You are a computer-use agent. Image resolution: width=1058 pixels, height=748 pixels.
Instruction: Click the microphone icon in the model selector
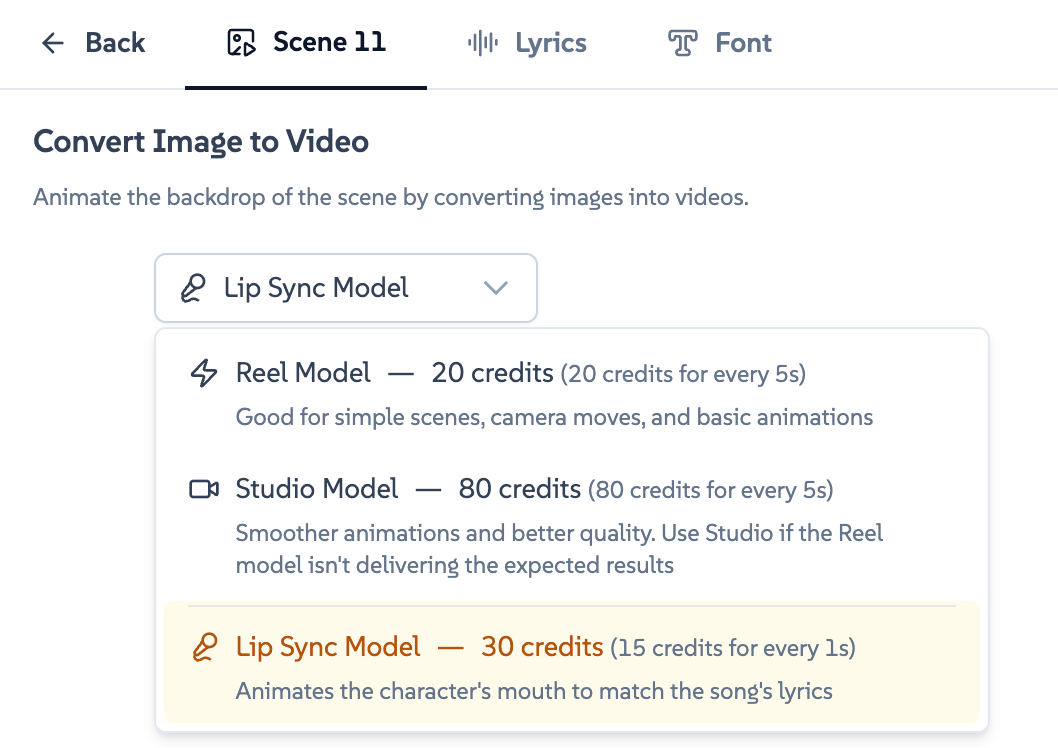(x=191, y=288)
